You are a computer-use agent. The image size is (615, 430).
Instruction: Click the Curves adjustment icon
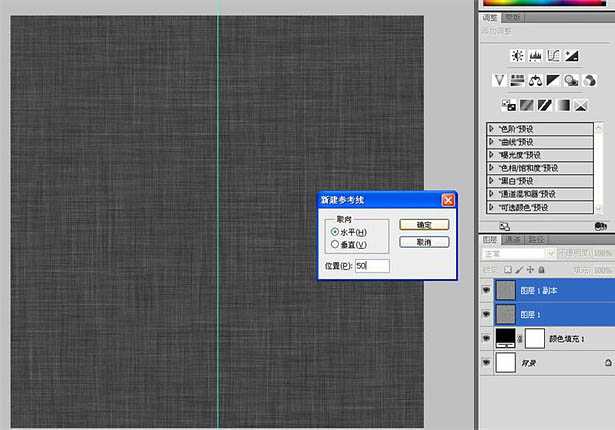(x=552, y=56)
